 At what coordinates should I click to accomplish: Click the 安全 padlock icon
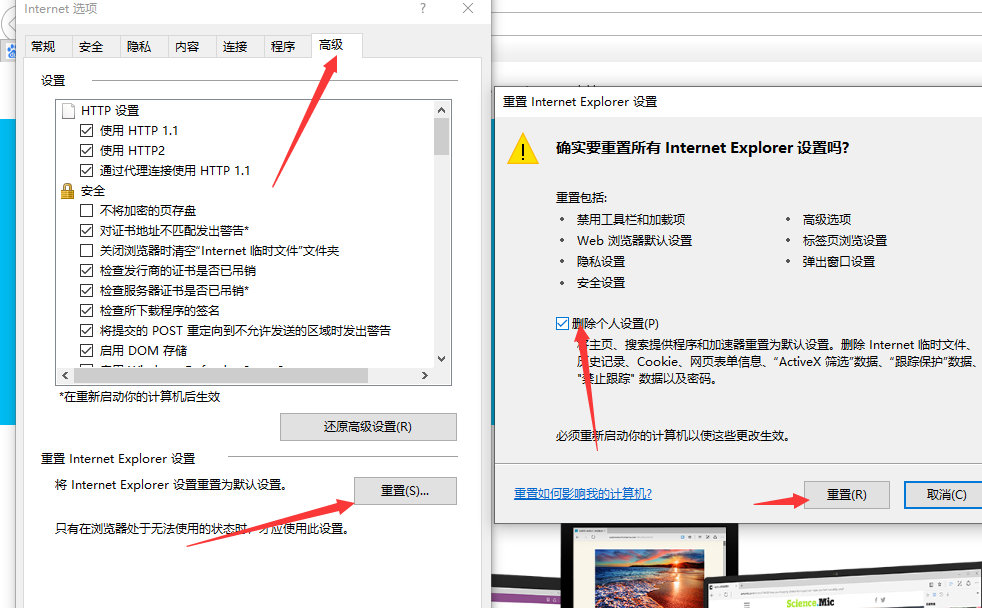tap(68, 191)
